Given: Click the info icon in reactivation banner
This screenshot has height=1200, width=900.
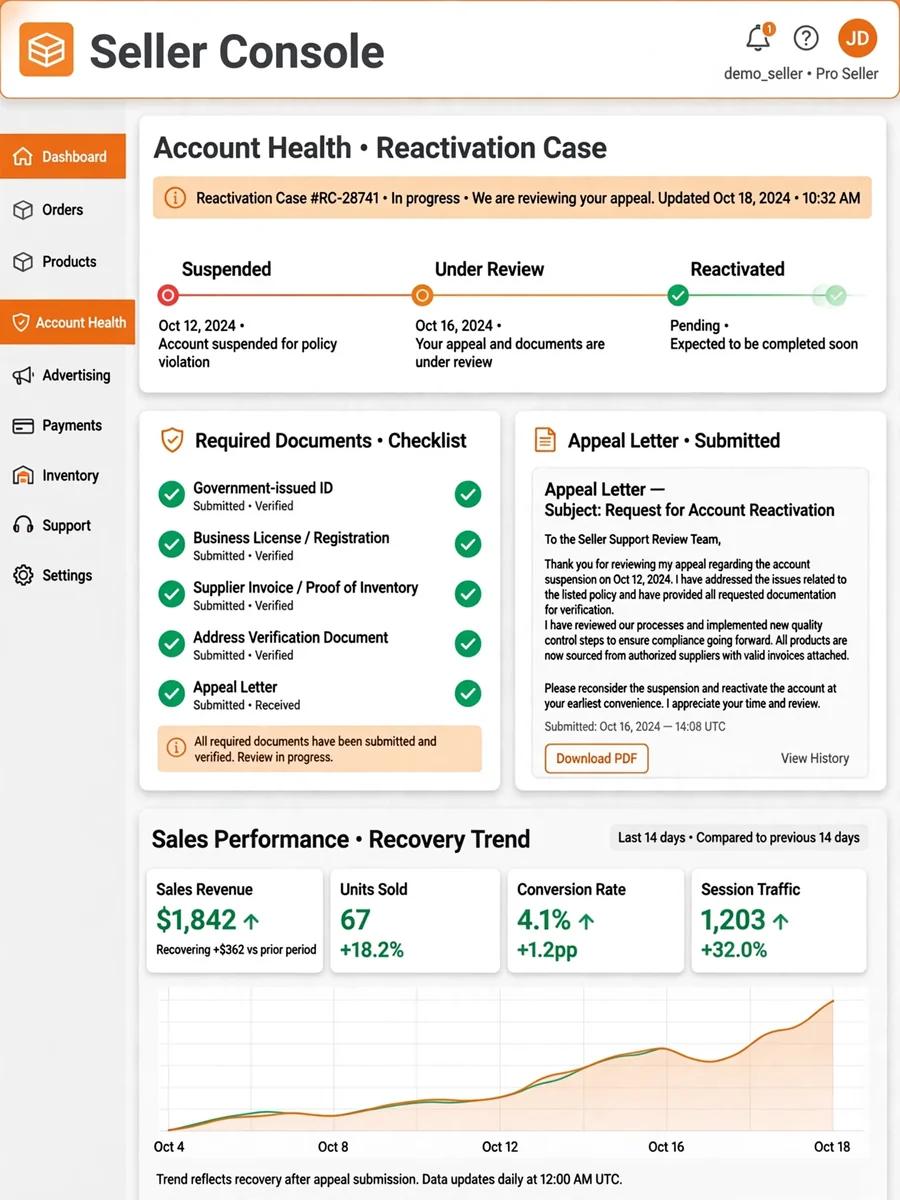Looking at the screenshot, I should coord(174,198).
